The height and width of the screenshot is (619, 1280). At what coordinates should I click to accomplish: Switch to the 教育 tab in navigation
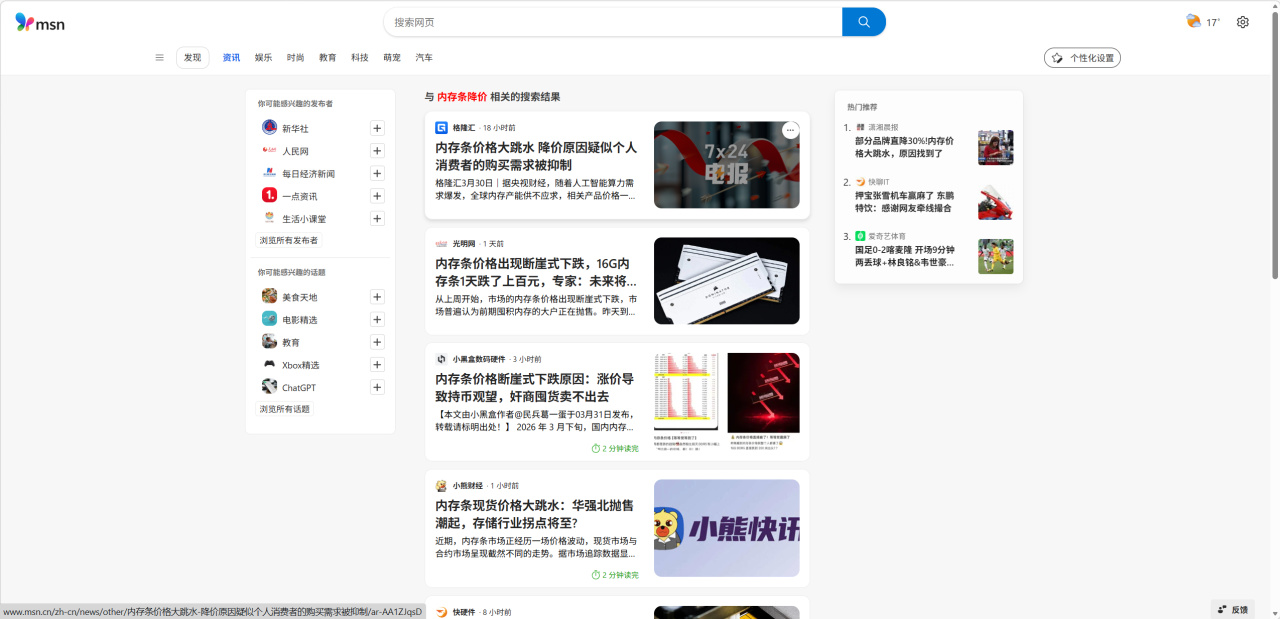click(328, 58)
